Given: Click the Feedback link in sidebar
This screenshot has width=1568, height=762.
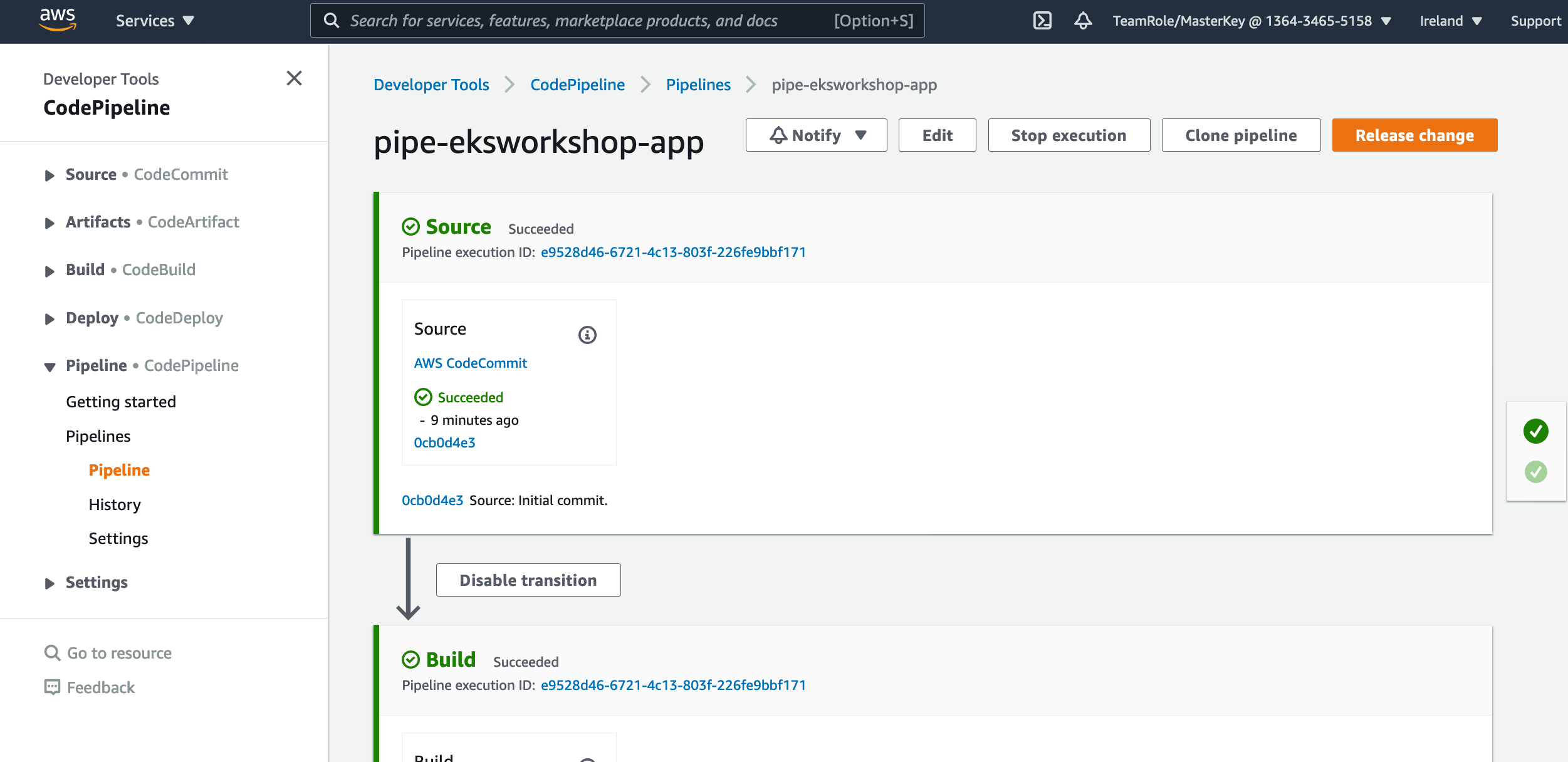Looking at the screenshot, I should pyautogui.click(x=101, y=687).
